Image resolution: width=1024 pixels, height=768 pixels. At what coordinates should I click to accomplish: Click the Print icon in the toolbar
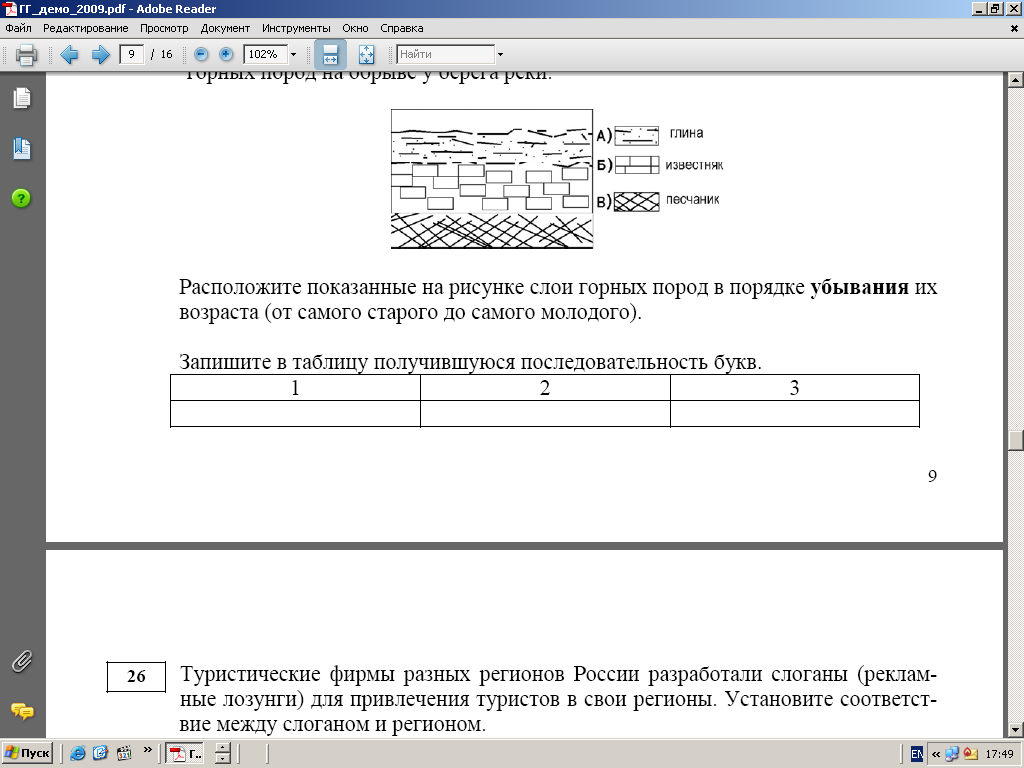pyautogui.click(x=26, y=54)
